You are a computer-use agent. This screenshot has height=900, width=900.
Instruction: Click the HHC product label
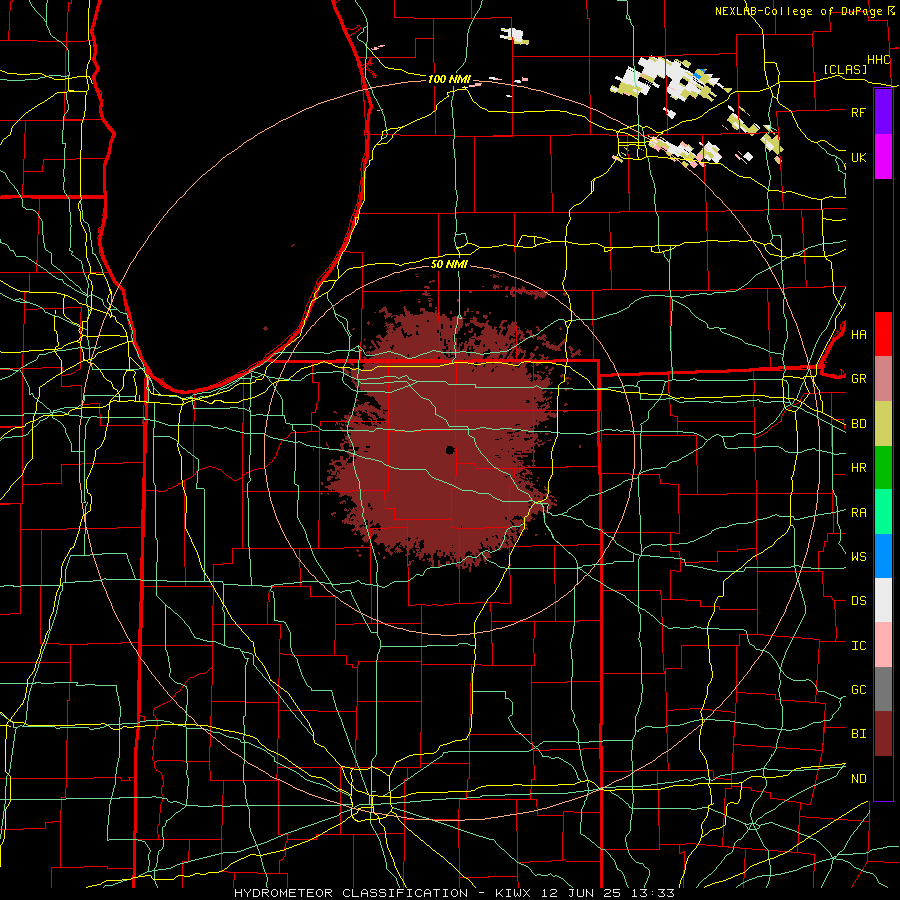(x=878, y=60)
